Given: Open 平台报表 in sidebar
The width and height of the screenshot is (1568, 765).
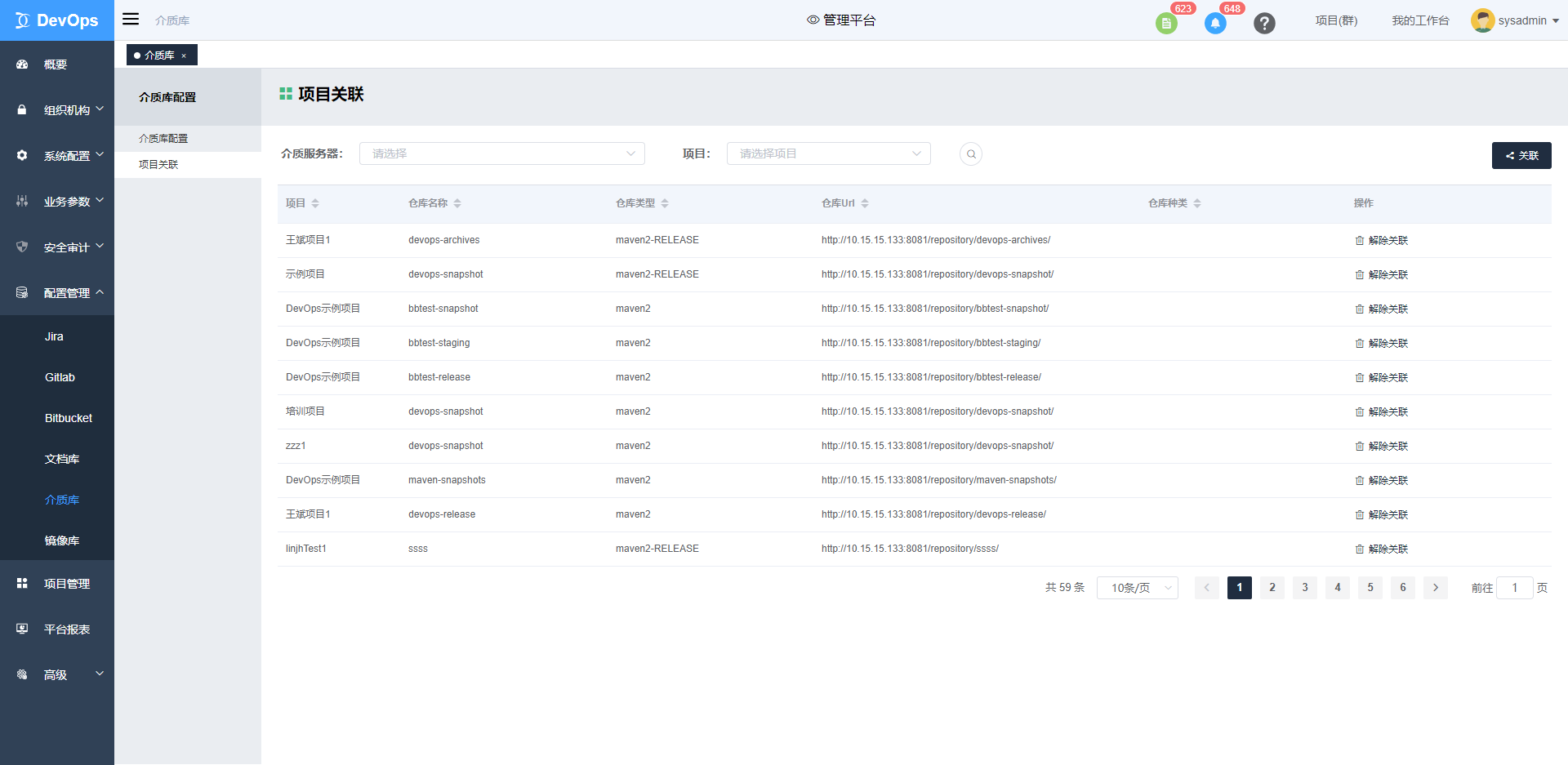Looking at the screenshot, I should [x=57, y=629].
